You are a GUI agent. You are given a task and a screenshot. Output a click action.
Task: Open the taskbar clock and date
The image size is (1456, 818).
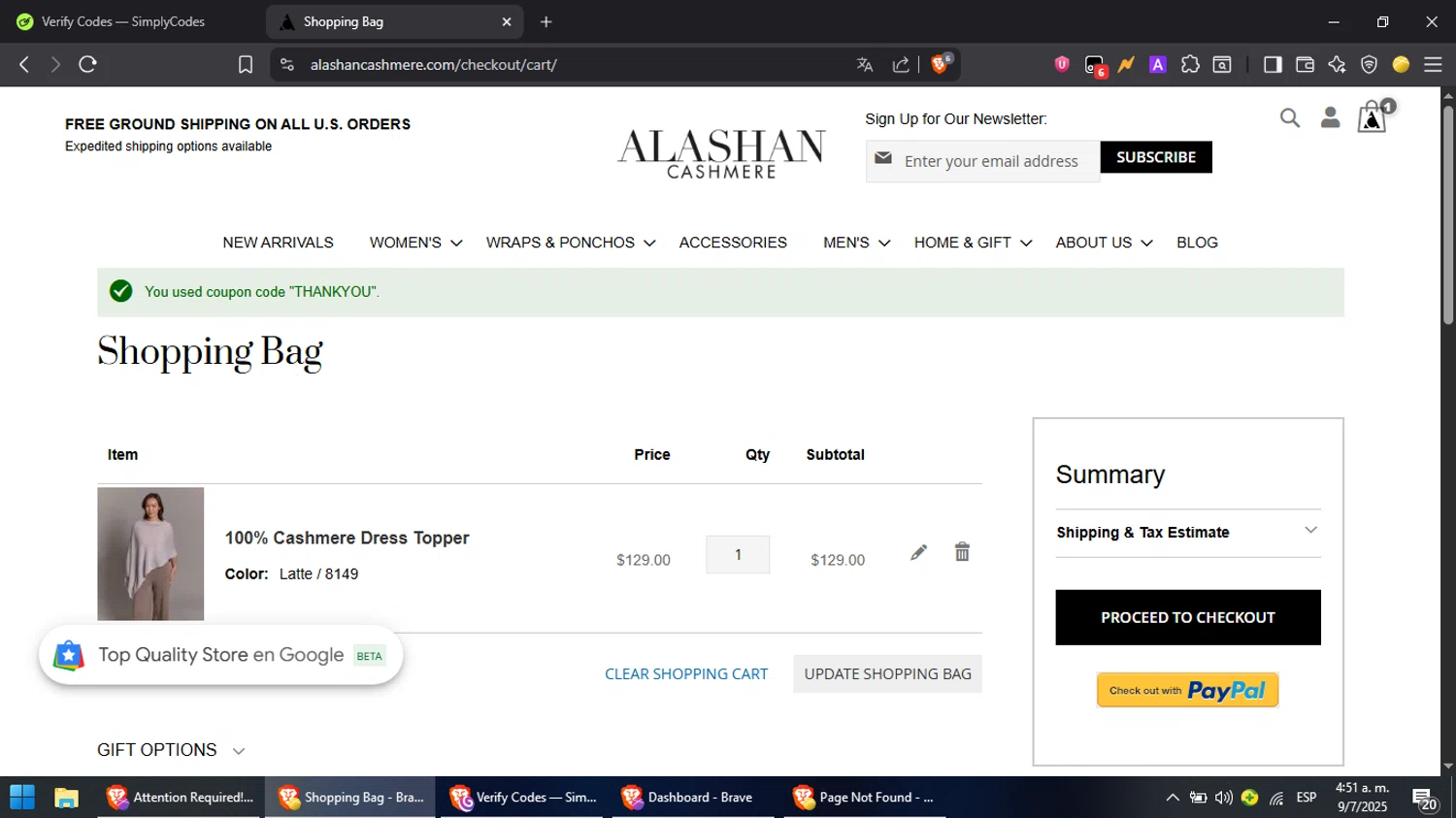point(1363,798)
